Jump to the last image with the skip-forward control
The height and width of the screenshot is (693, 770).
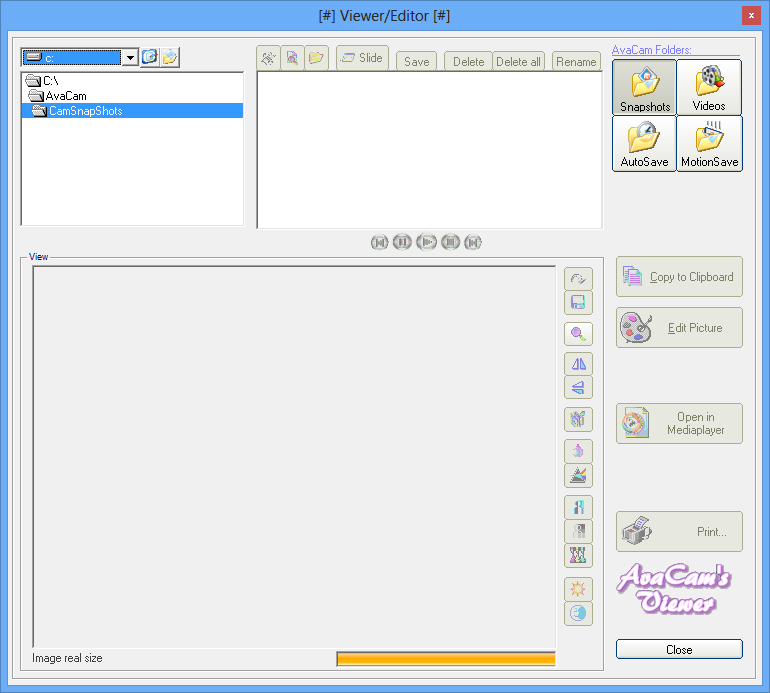coord(473,242)
